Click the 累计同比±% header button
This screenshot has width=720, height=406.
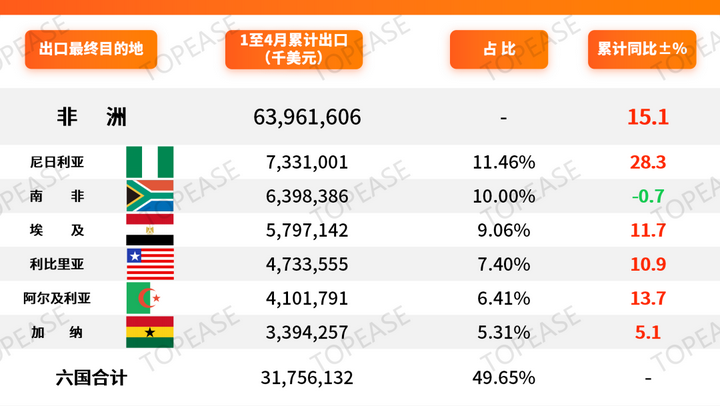pos(642,49)
